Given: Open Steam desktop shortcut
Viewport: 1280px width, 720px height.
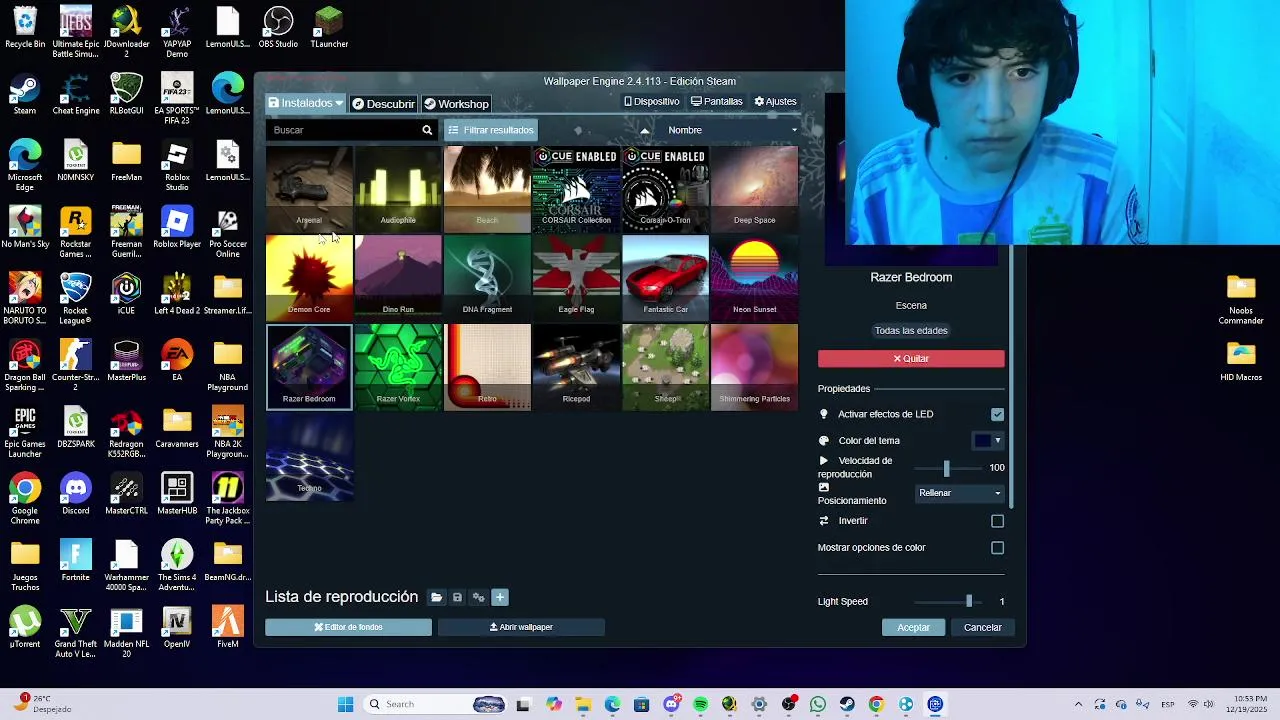Looking at the screenshot, I should (25, 95).
